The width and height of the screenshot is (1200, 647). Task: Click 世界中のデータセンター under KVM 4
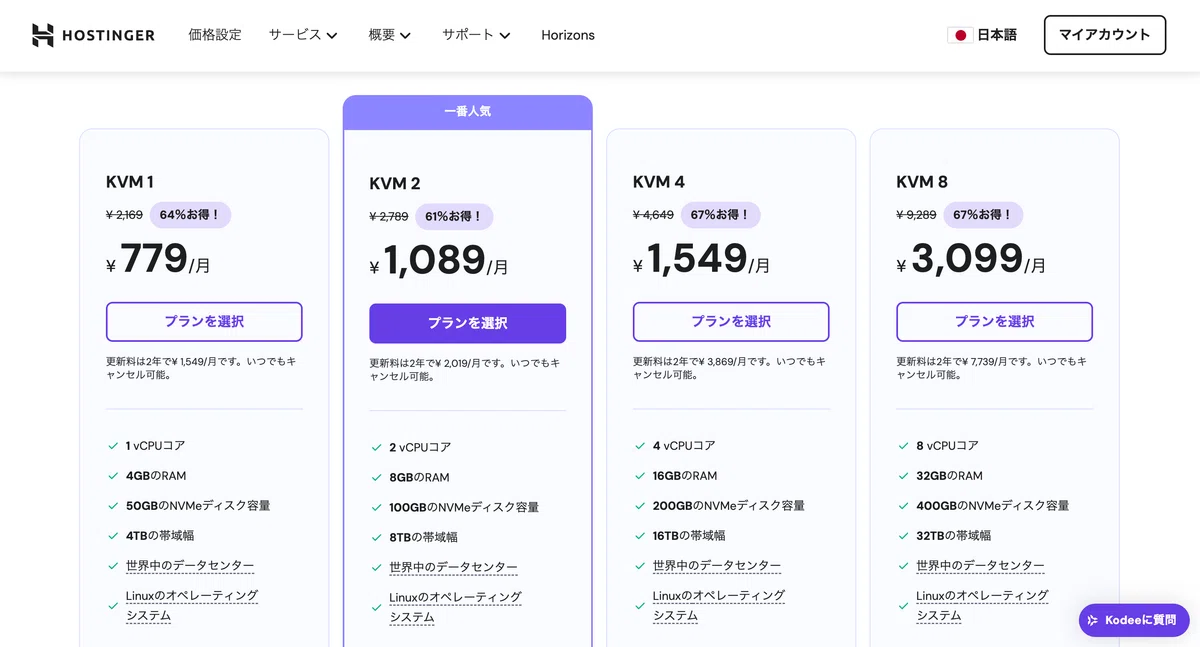(x=717, y=566)
